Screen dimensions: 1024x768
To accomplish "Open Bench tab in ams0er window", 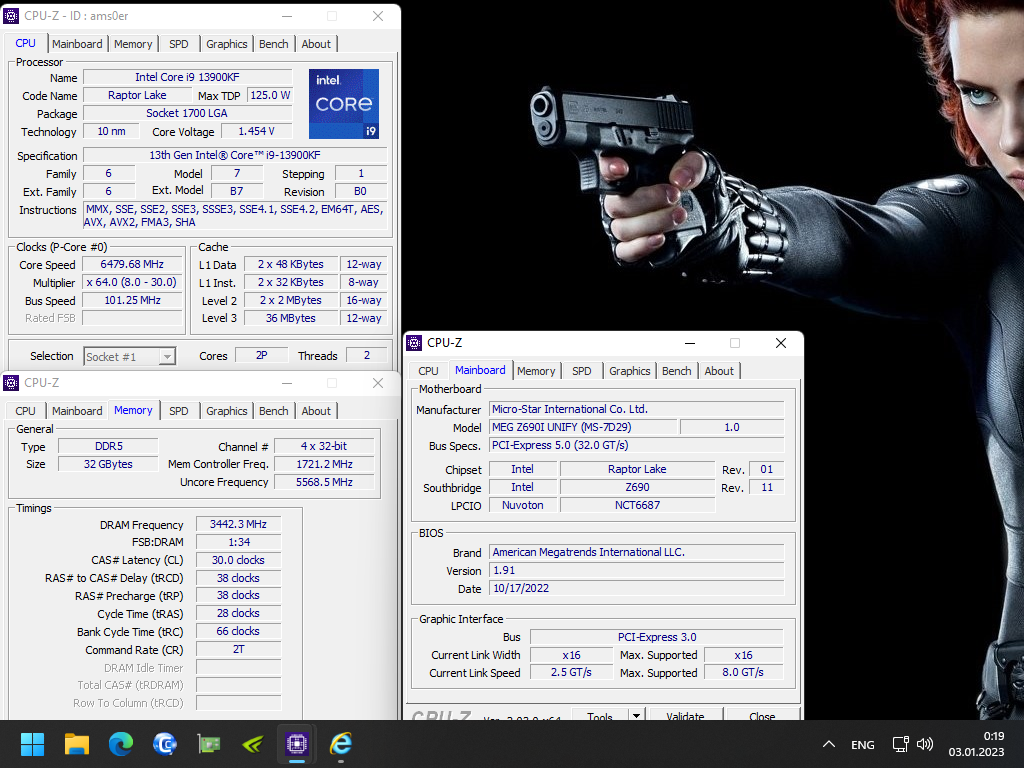I will click(274, 44).
